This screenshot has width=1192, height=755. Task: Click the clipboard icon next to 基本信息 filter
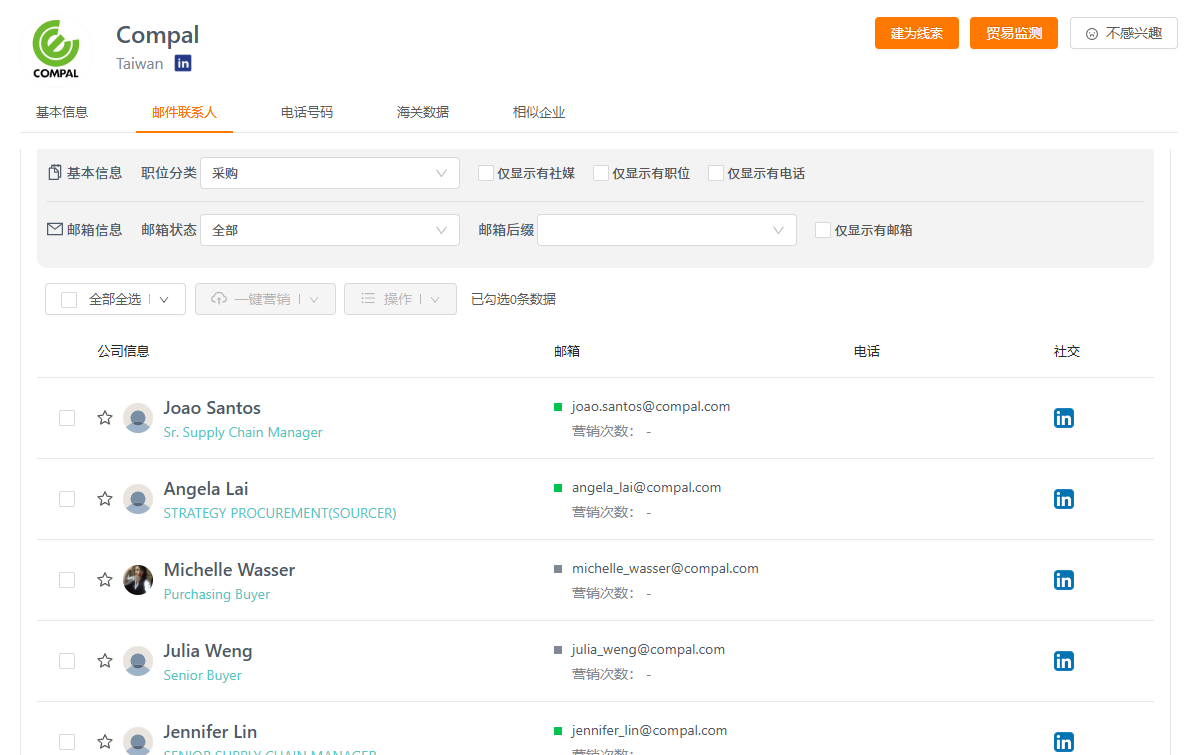(x=55, y=173)
